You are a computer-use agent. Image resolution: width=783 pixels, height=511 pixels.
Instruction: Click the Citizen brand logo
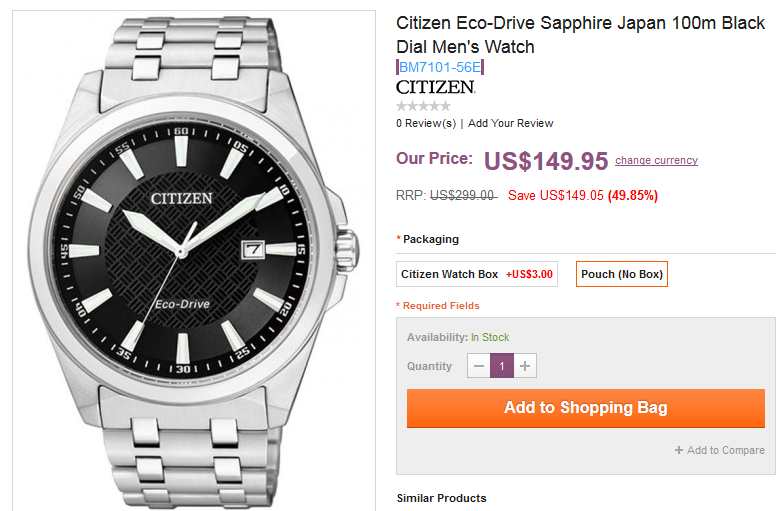coord(435,87)
